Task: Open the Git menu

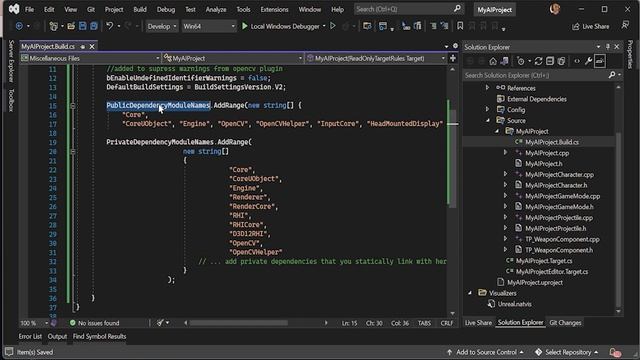Action: coord(91,9)
